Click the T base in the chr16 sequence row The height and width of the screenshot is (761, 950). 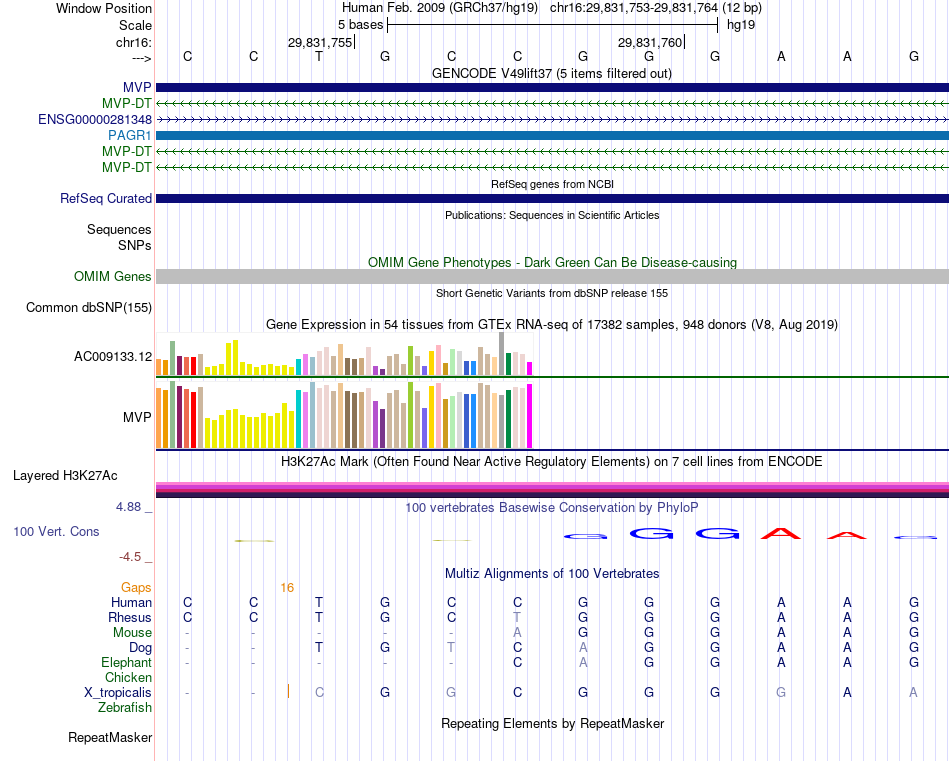[x=319, y=56]
